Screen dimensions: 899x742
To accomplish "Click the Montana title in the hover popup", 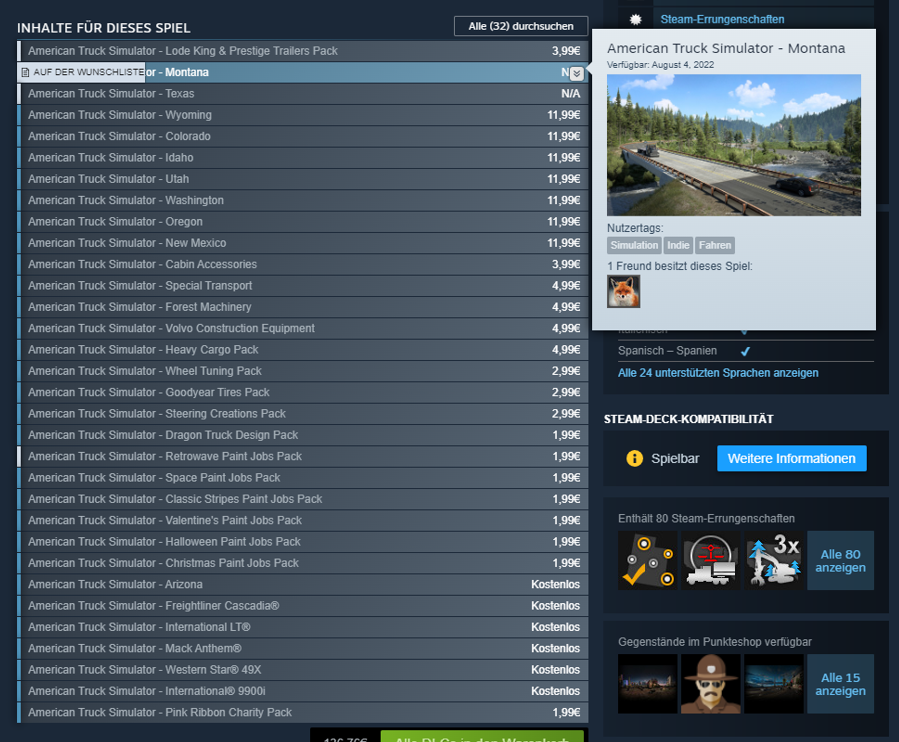I will 726,48.
